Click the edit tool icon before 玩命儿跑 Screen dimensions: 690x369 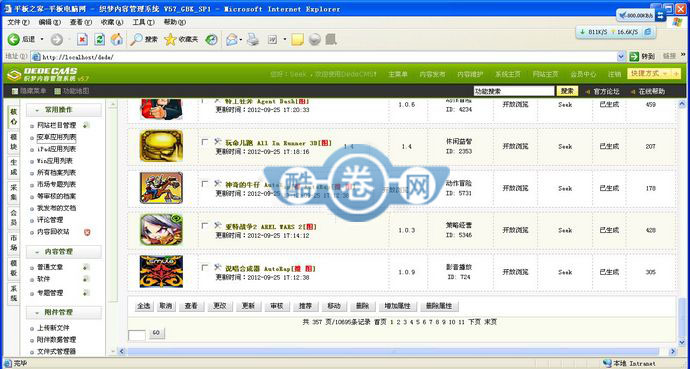coord(217,142)
